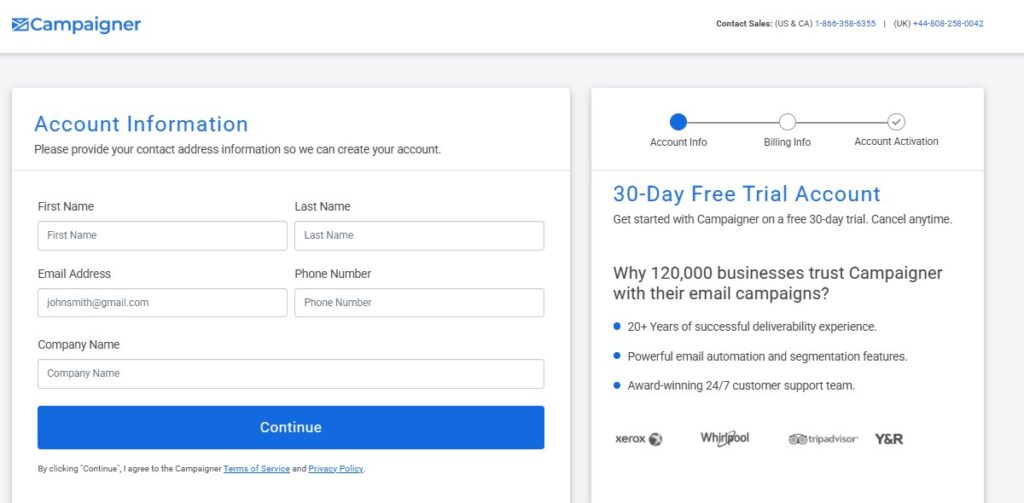Click 'Powerful email automation and segmentation' bullet
The height and width of the screenshot is (503, 1024).
767,357
